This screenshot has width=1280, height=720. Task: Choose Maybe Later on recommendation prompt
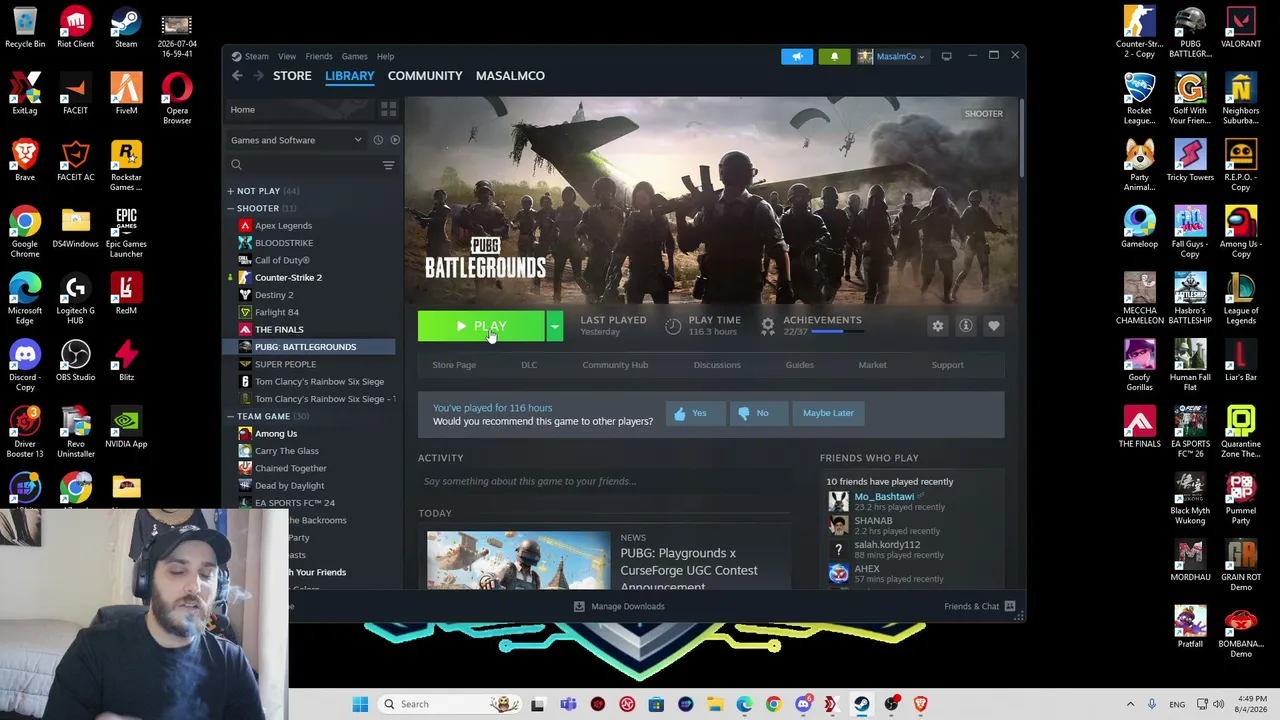[828, 413]
